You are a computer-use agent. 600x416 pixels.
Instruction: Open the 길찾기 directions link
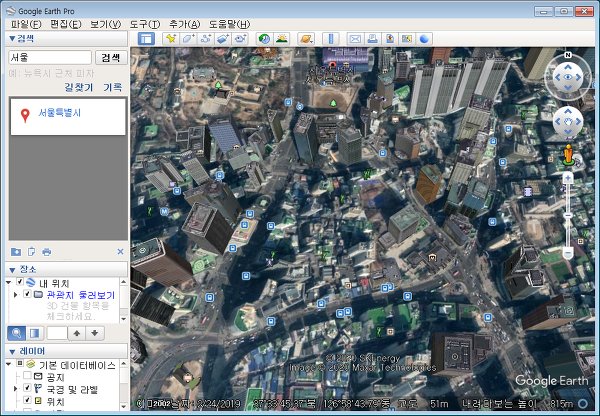click(79, 87)
